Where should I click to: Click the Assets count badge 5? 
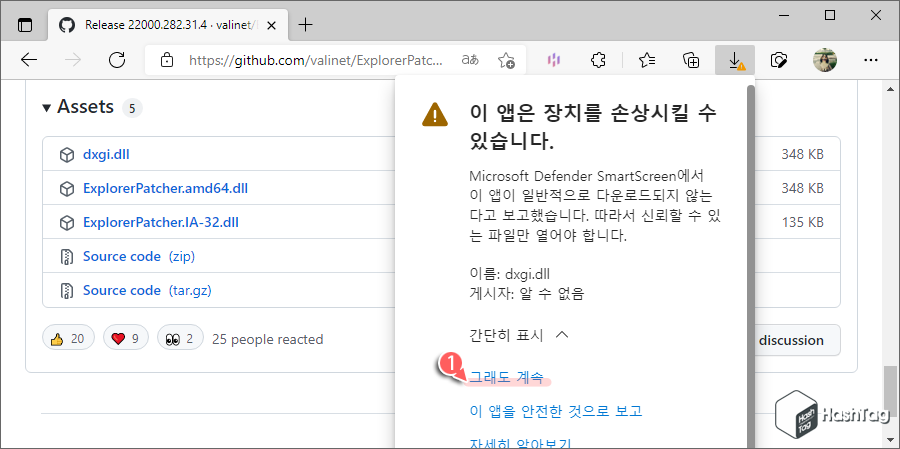pyautogui.click(x=131, y=108)
